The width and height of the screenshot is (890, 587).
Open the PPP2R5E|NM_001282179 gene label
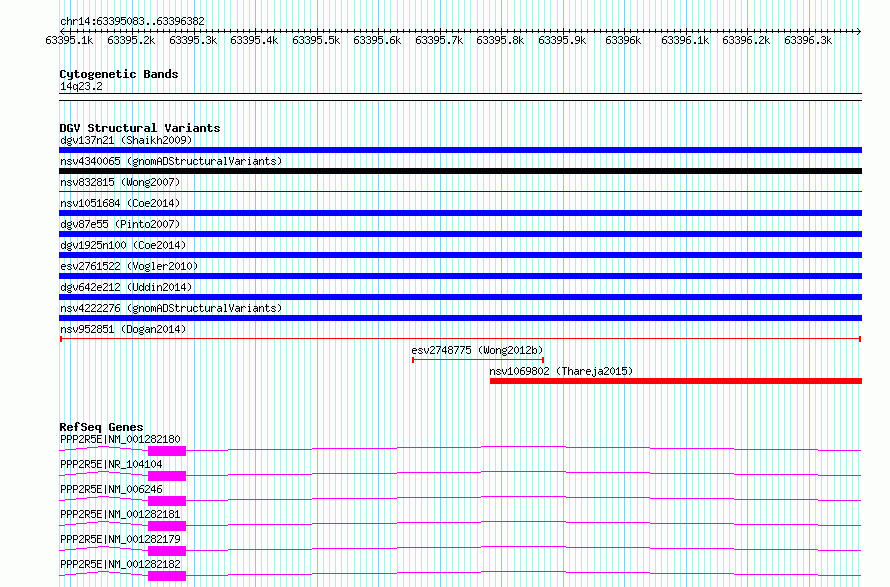(120, 539)
